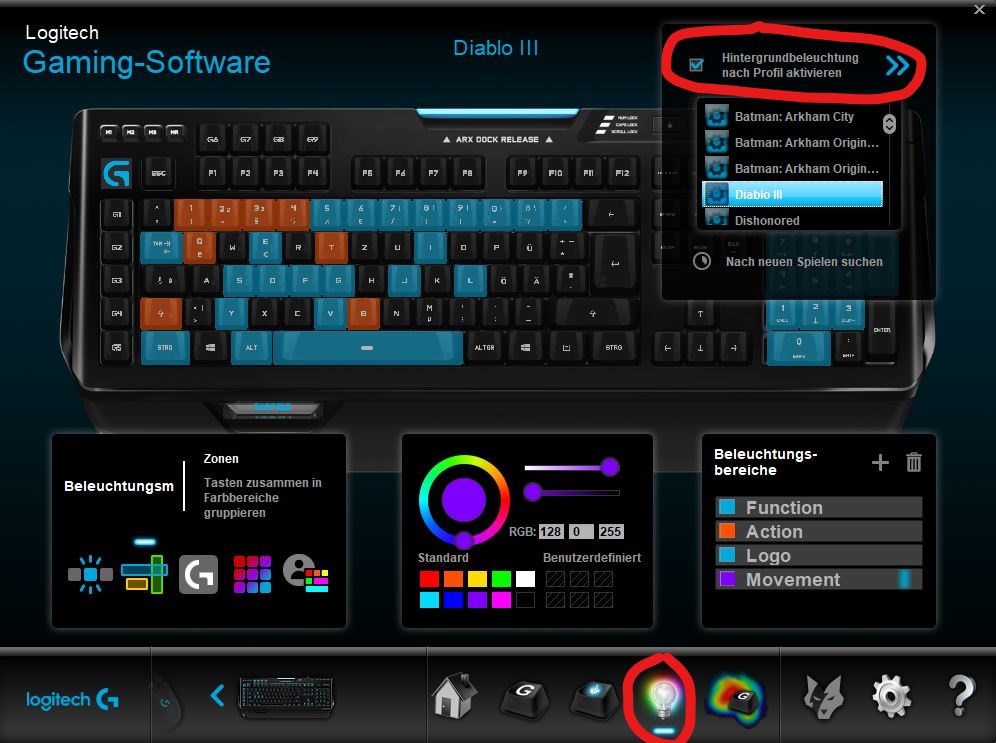Toggle background lighting per profile checkbox
996x743 pixels.
[x=696, y=65]
